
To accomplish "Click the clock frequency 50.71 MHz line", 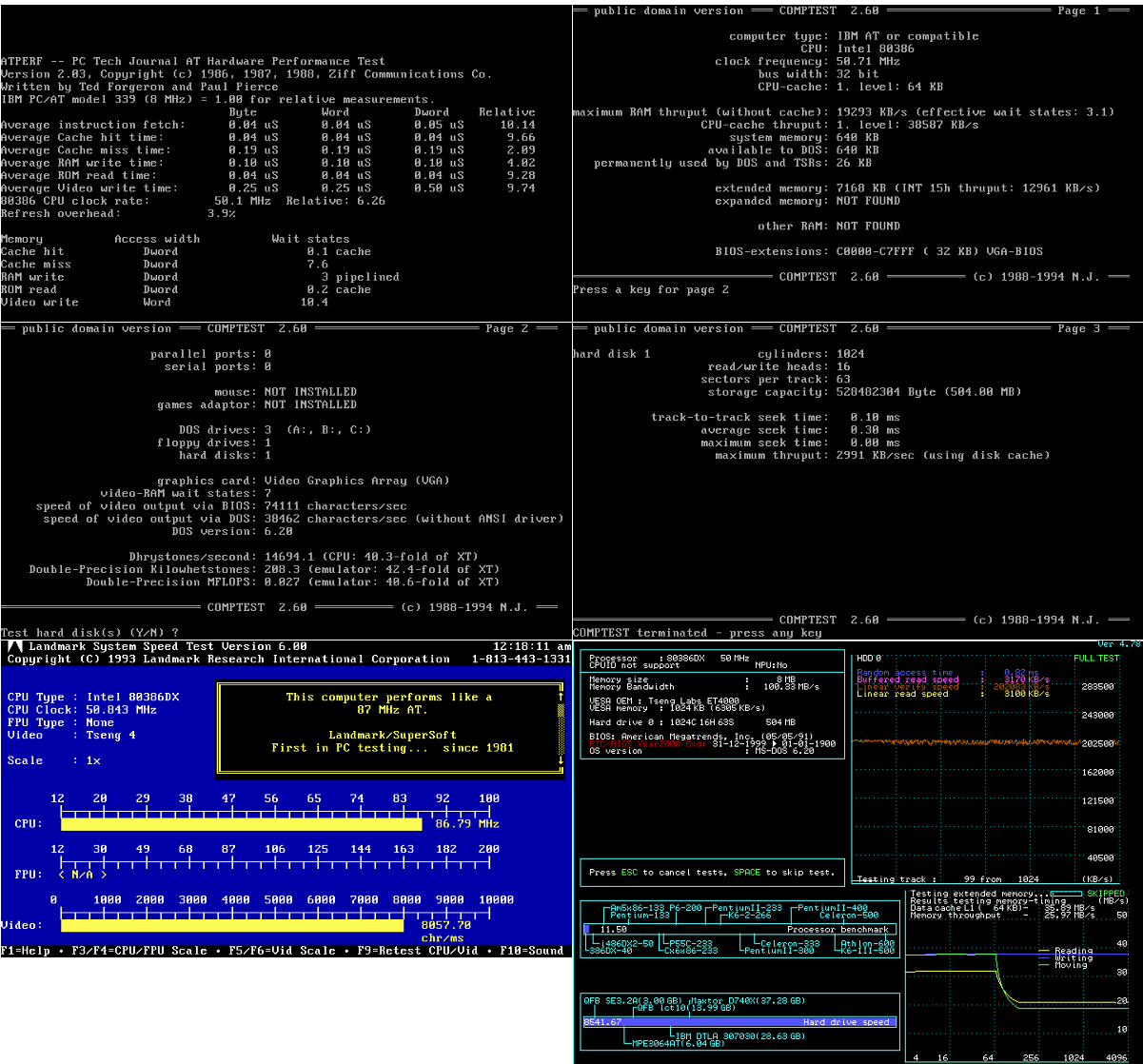I will pos(807,61).
